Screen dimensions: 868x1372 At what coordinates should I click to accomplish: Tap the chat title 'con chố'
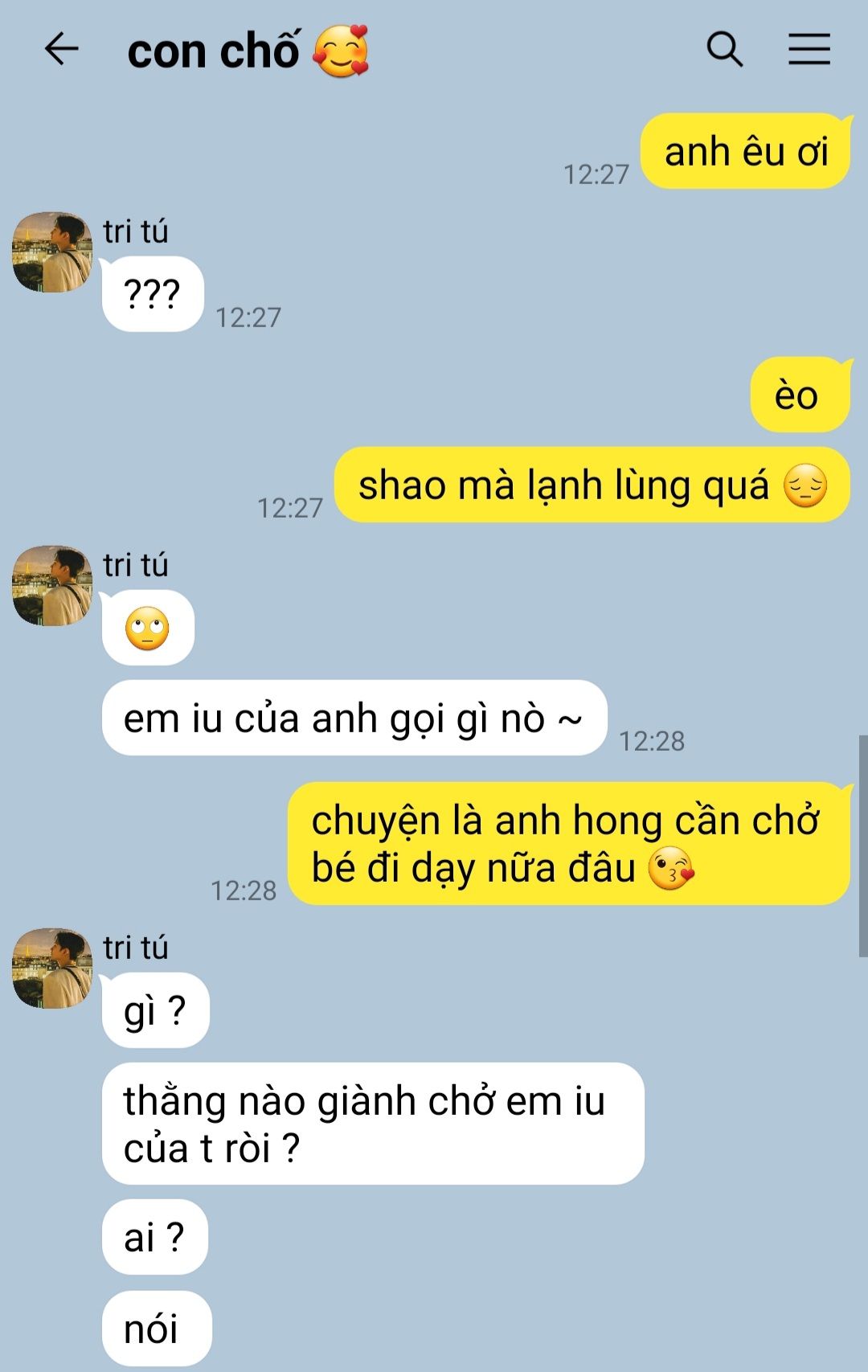click(x=215, y=51)
